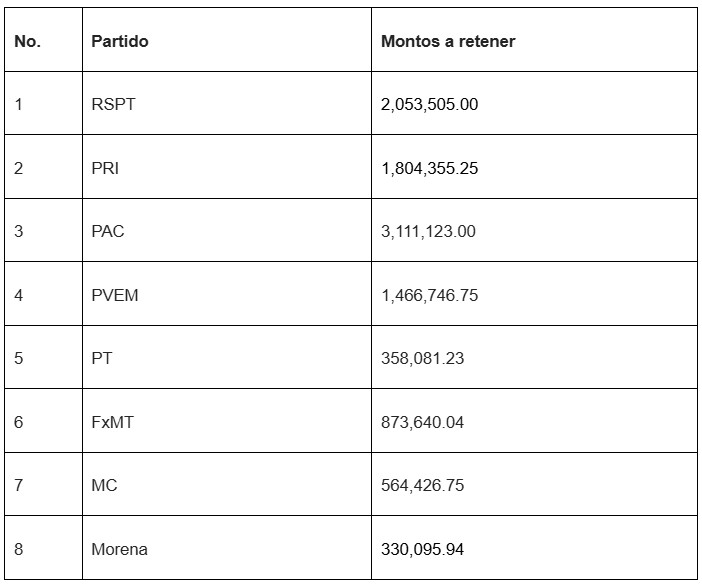Select the Morena party cell

click(x=119, y=549)
